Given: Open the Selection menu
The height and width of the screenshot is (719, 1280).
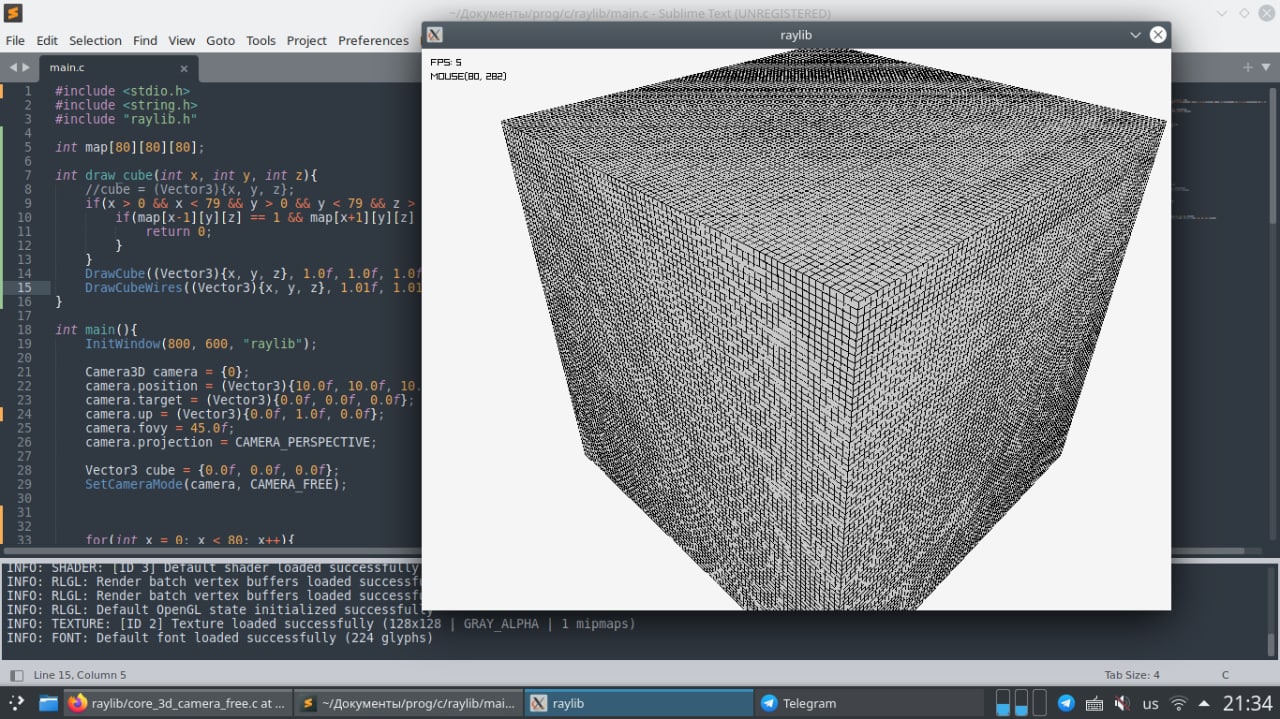Looking at the screenshot, I should tap(95, 40).
